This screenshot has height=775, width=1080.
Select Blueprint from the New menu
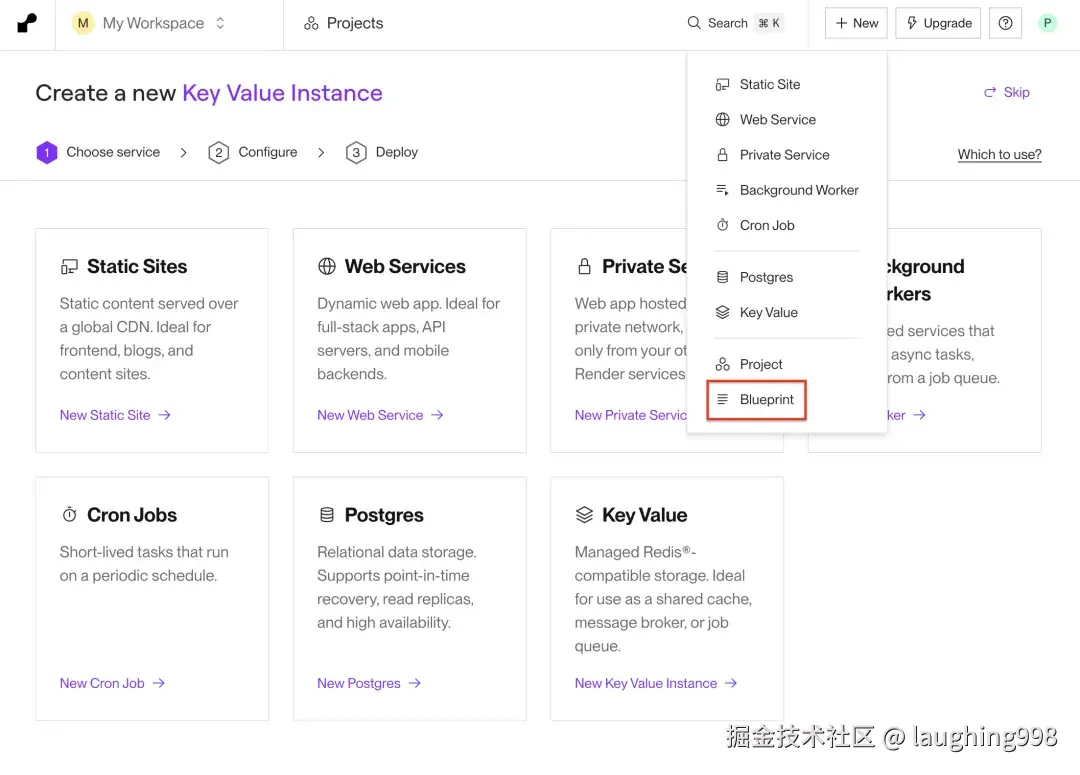pyautogui.click(x=766, y=400)
